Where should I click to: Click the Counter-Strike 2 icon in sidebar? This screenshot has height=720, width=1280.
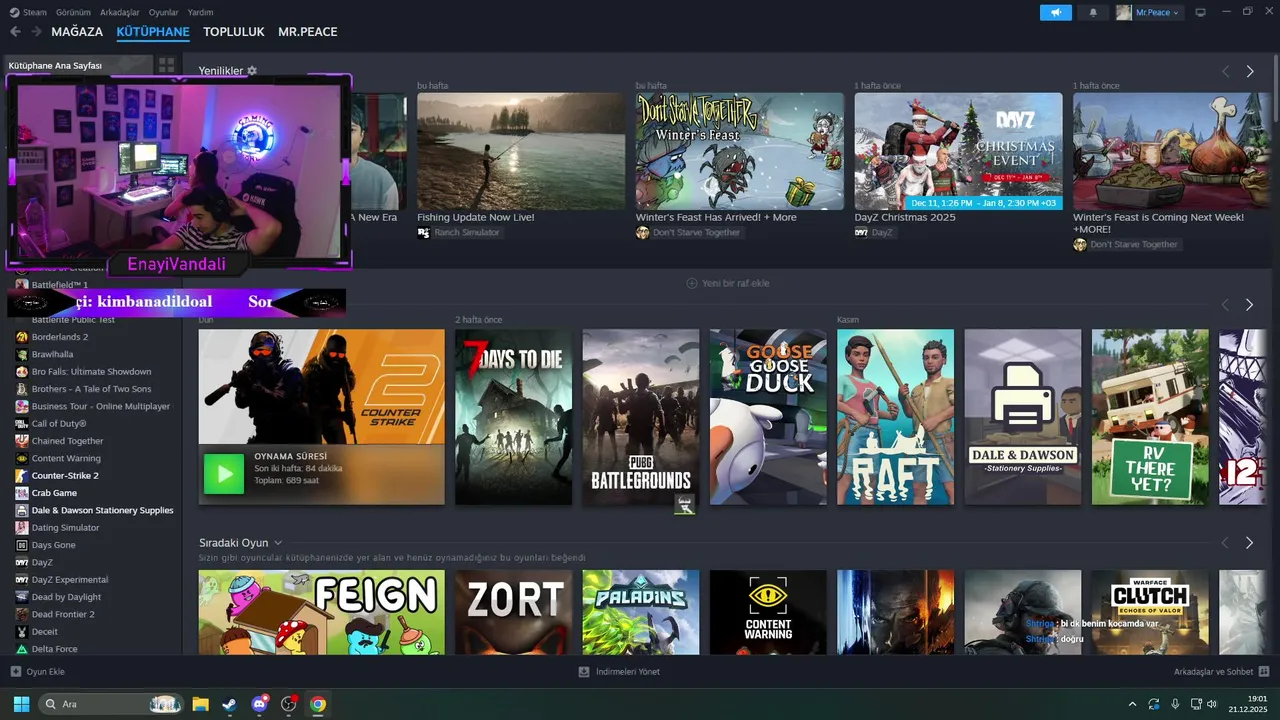[22, 476]
